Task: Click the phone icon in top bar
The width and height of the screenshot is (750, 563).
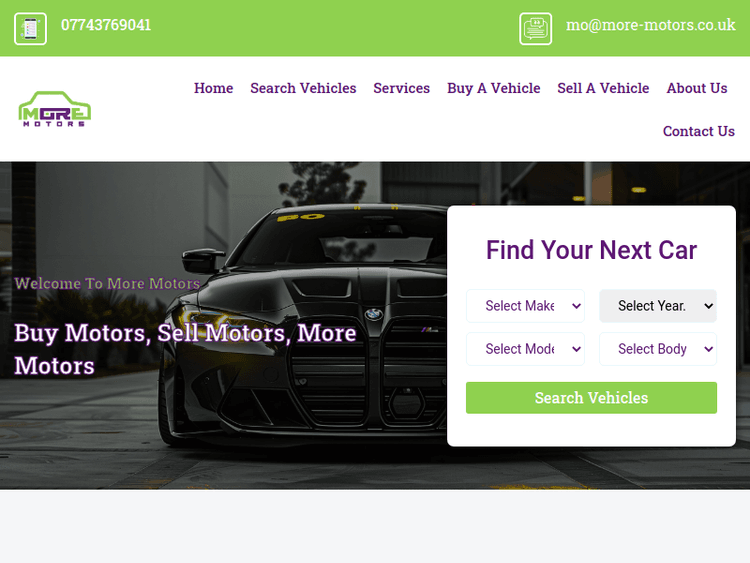Action: click(x=30, y=29)
